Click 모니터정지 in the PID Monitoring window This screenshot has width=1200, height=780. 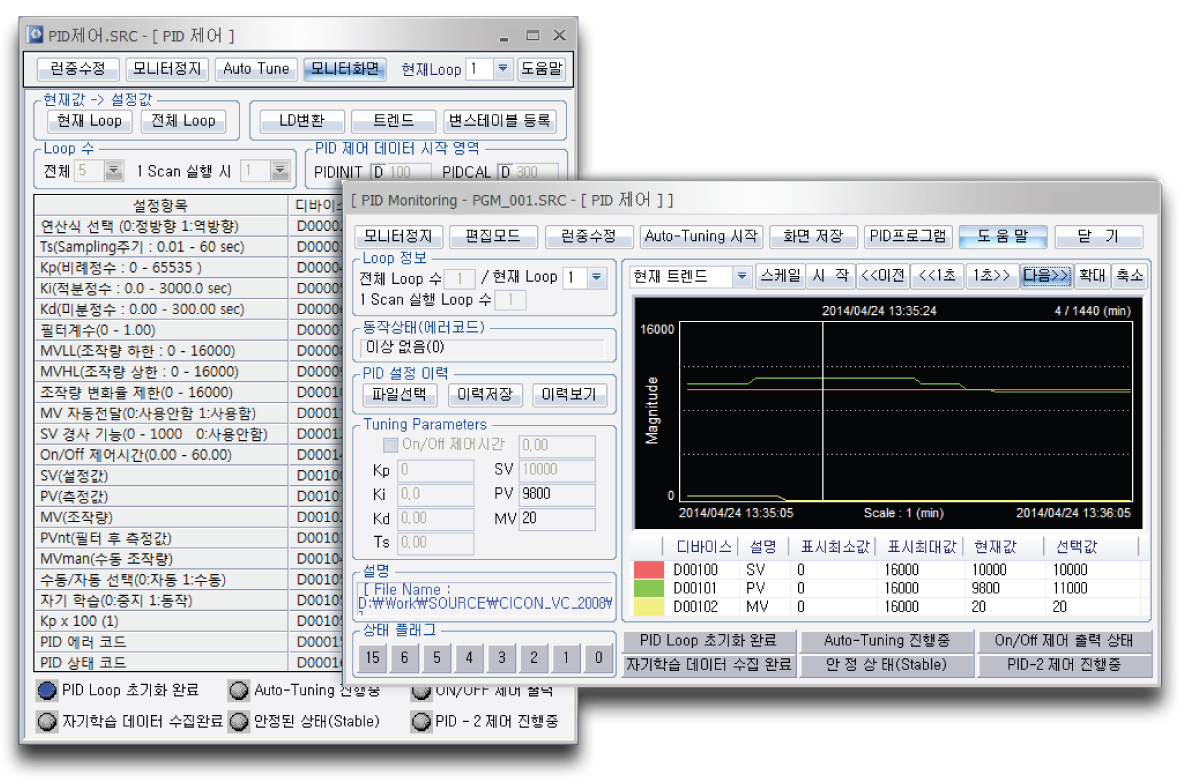(x=397, y=237)
